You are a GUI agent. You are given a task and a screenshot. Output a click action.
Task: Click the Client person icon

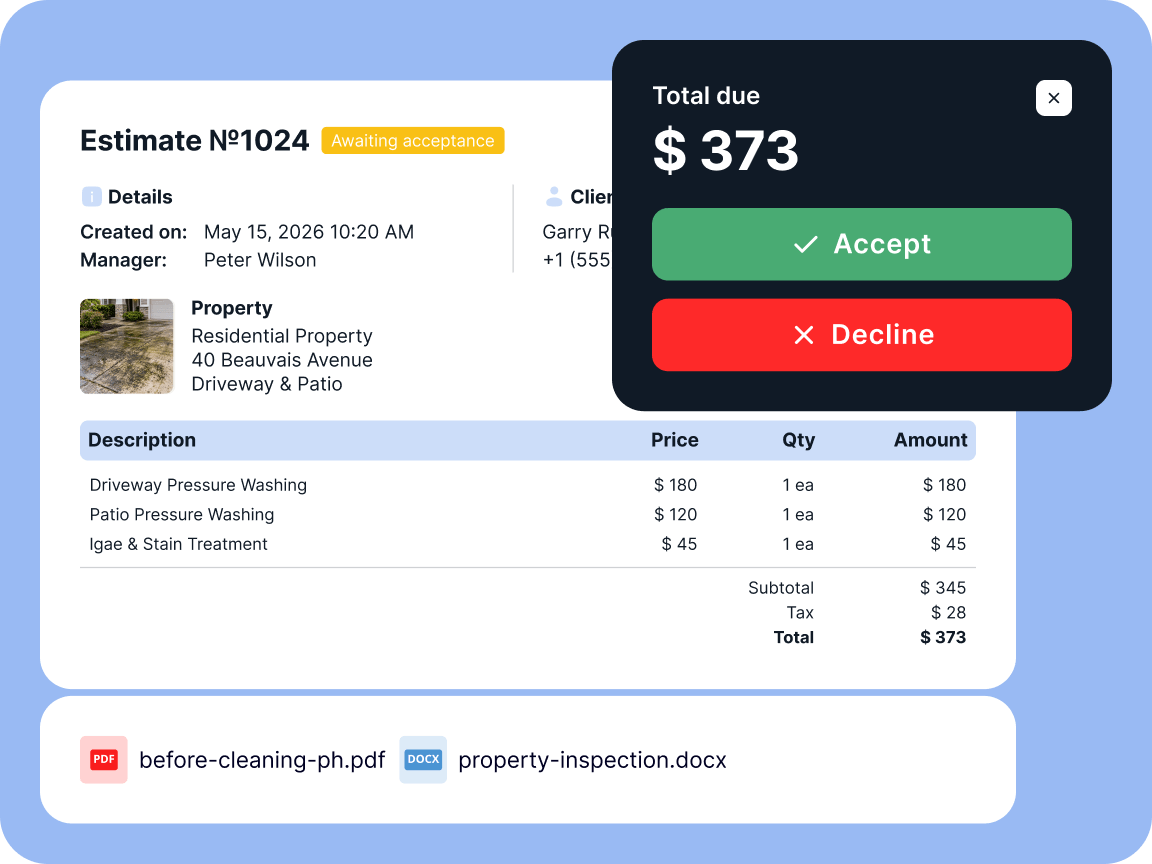pyautogui.click(x=554, y=197)
